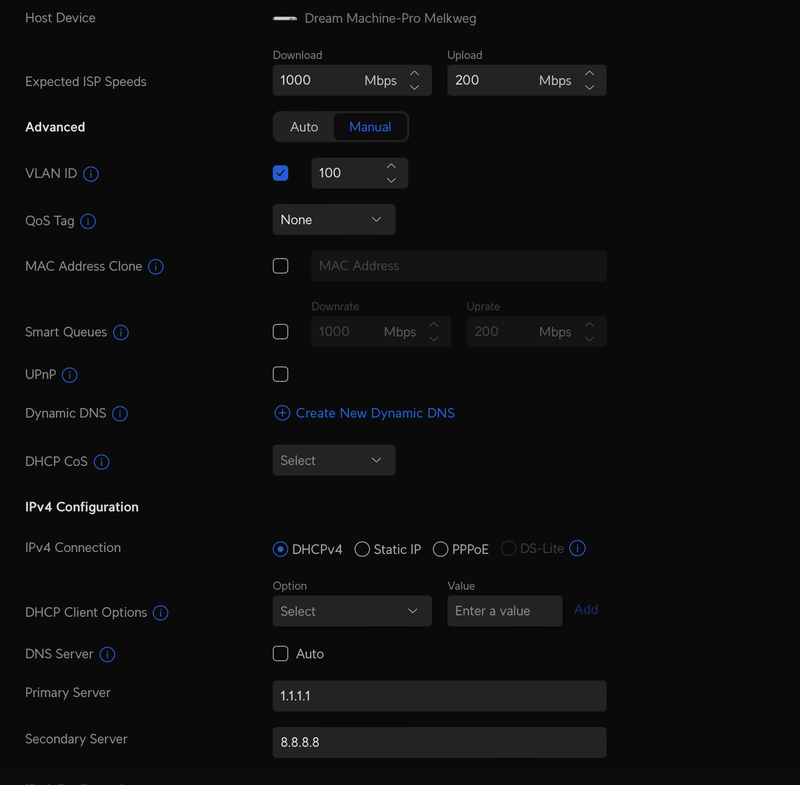Viewport: 800px width, 785px height.
Task: Click the QoS Tag info icon
Action: (88, 221)
